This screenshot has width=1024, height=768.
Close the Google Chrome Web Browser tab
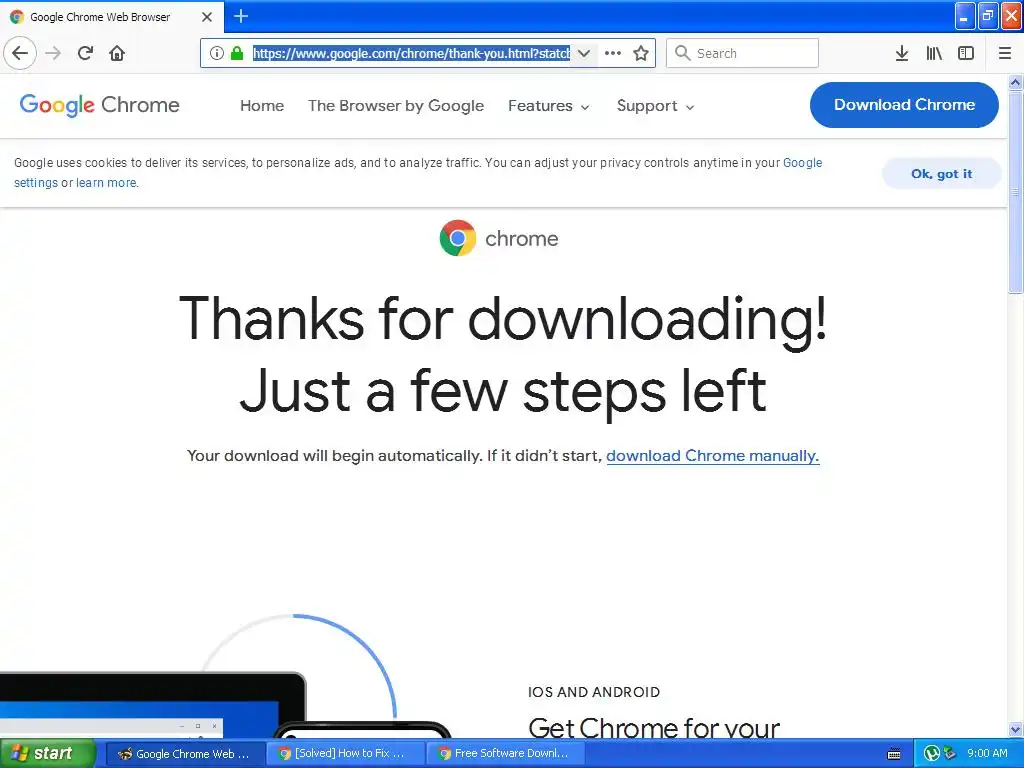click(x=207, y=17)
